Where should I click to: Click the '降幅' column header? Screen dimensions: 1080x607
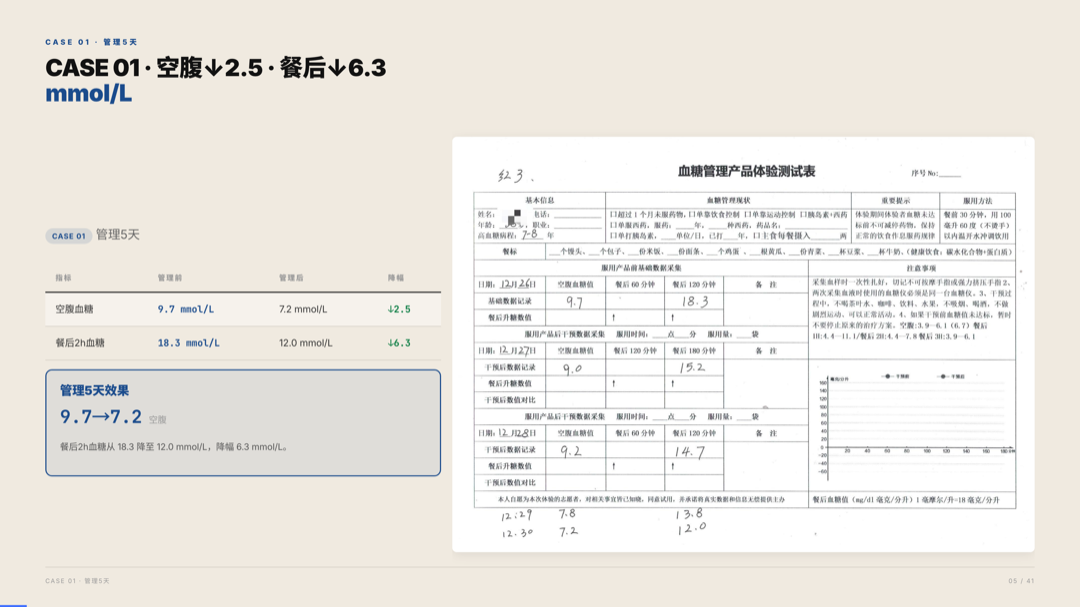395,278
